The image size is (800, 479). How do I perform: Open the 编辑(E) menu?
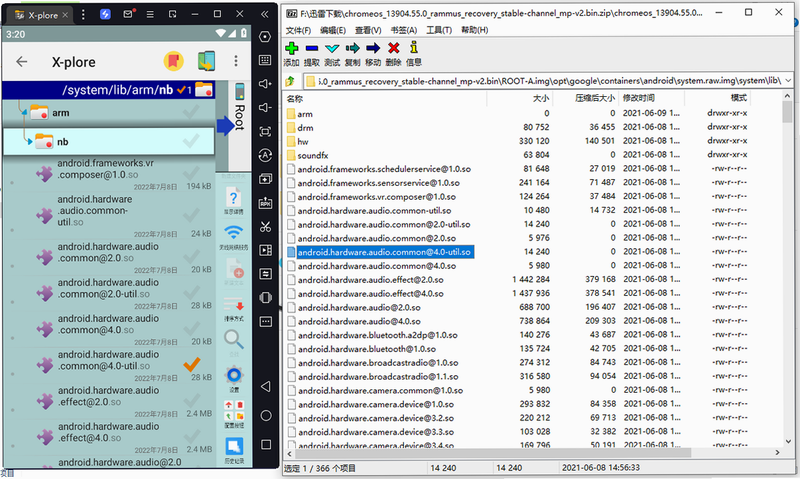333,30
